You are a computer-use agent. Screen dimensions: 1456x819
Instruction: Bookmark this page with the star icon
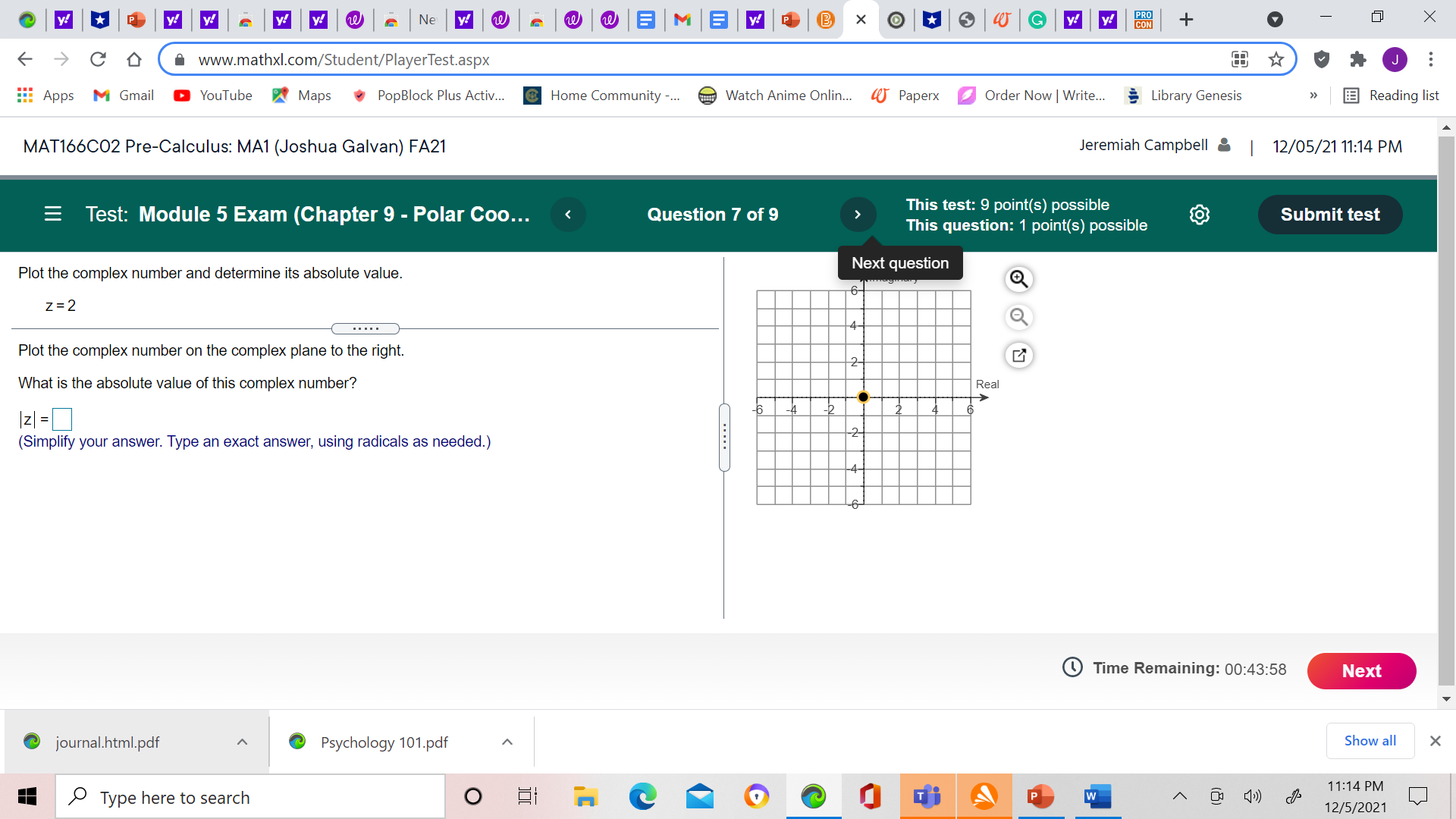1276,59
